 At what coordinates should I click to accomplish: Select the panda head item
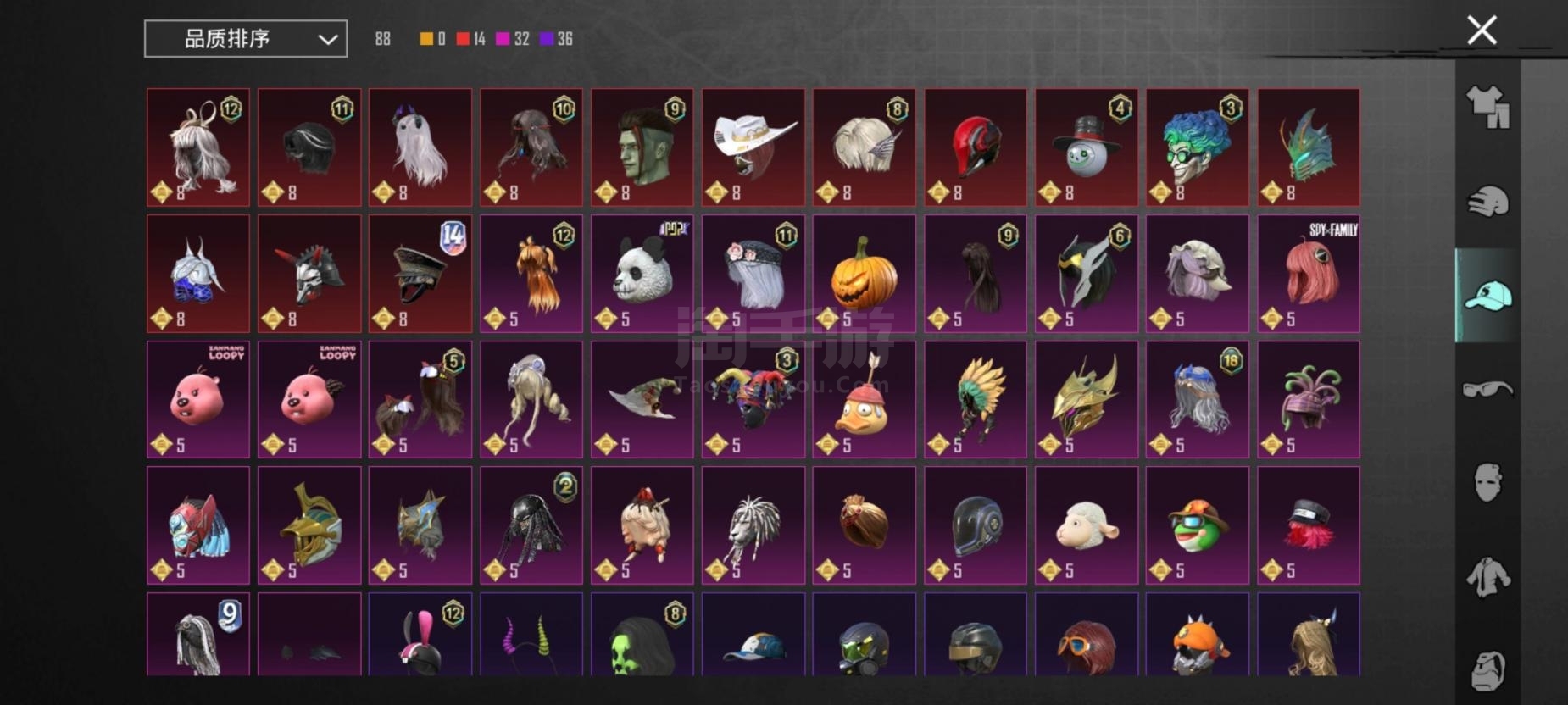[642, 274]
